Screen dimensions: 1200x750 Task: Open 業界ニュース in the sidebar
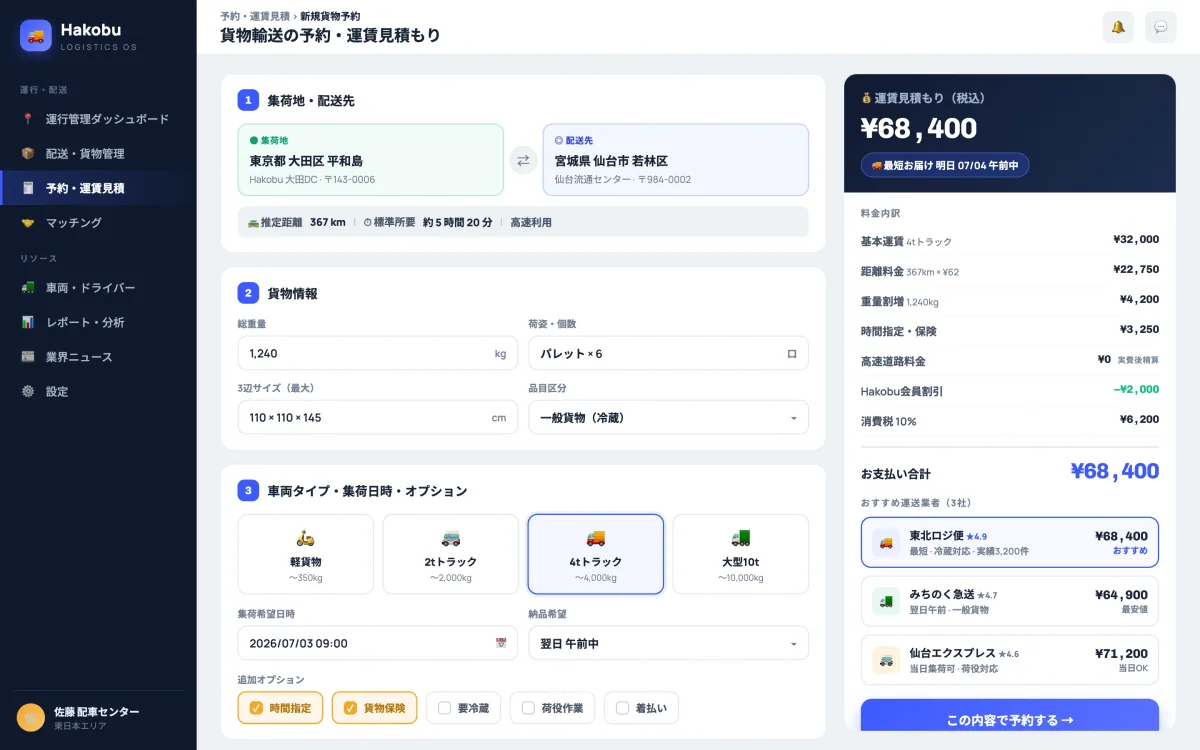coord(98,357)
